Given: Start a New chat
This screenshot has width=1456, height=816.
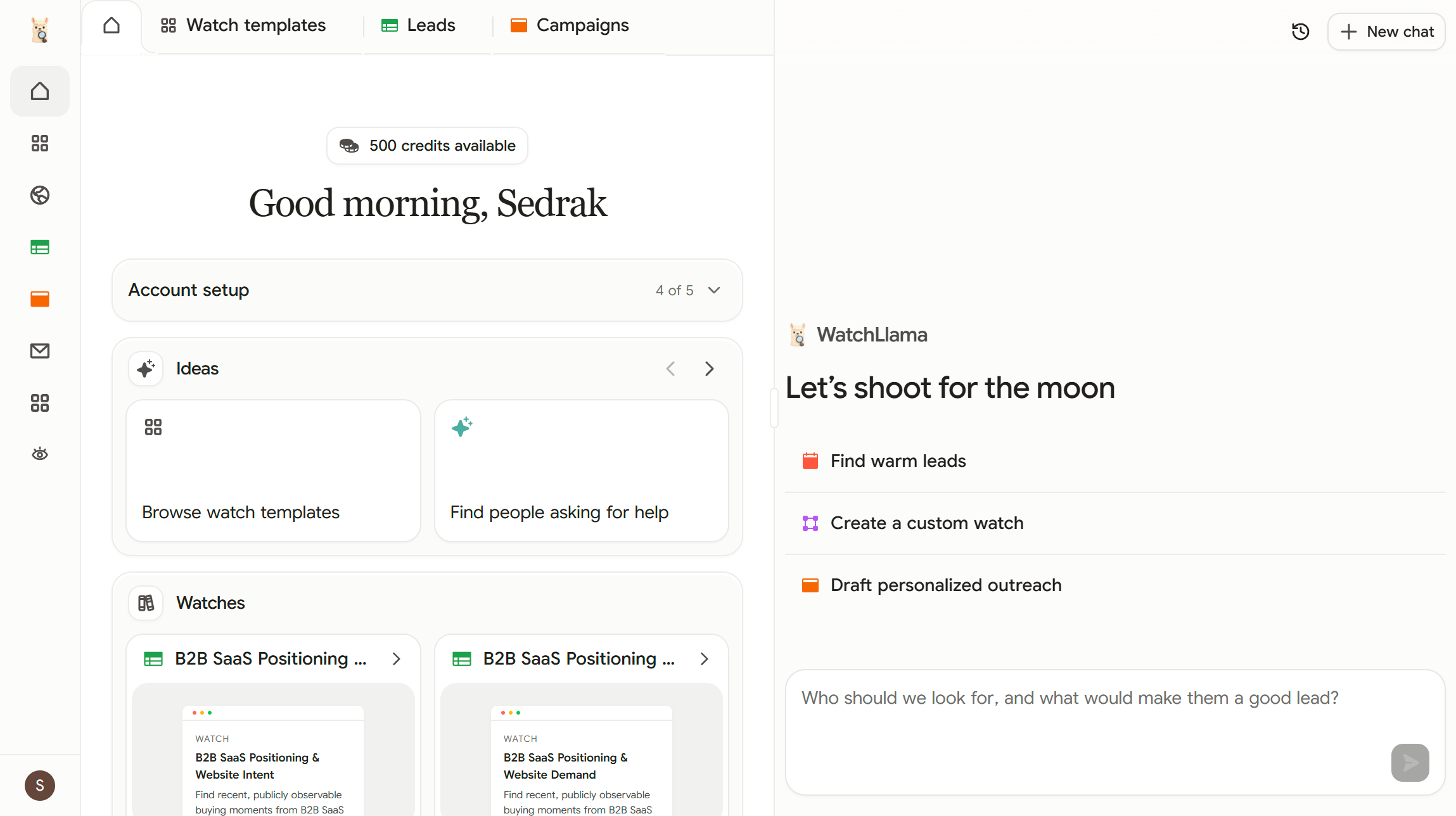Looking at the screenshot, I should [1386, 32].
